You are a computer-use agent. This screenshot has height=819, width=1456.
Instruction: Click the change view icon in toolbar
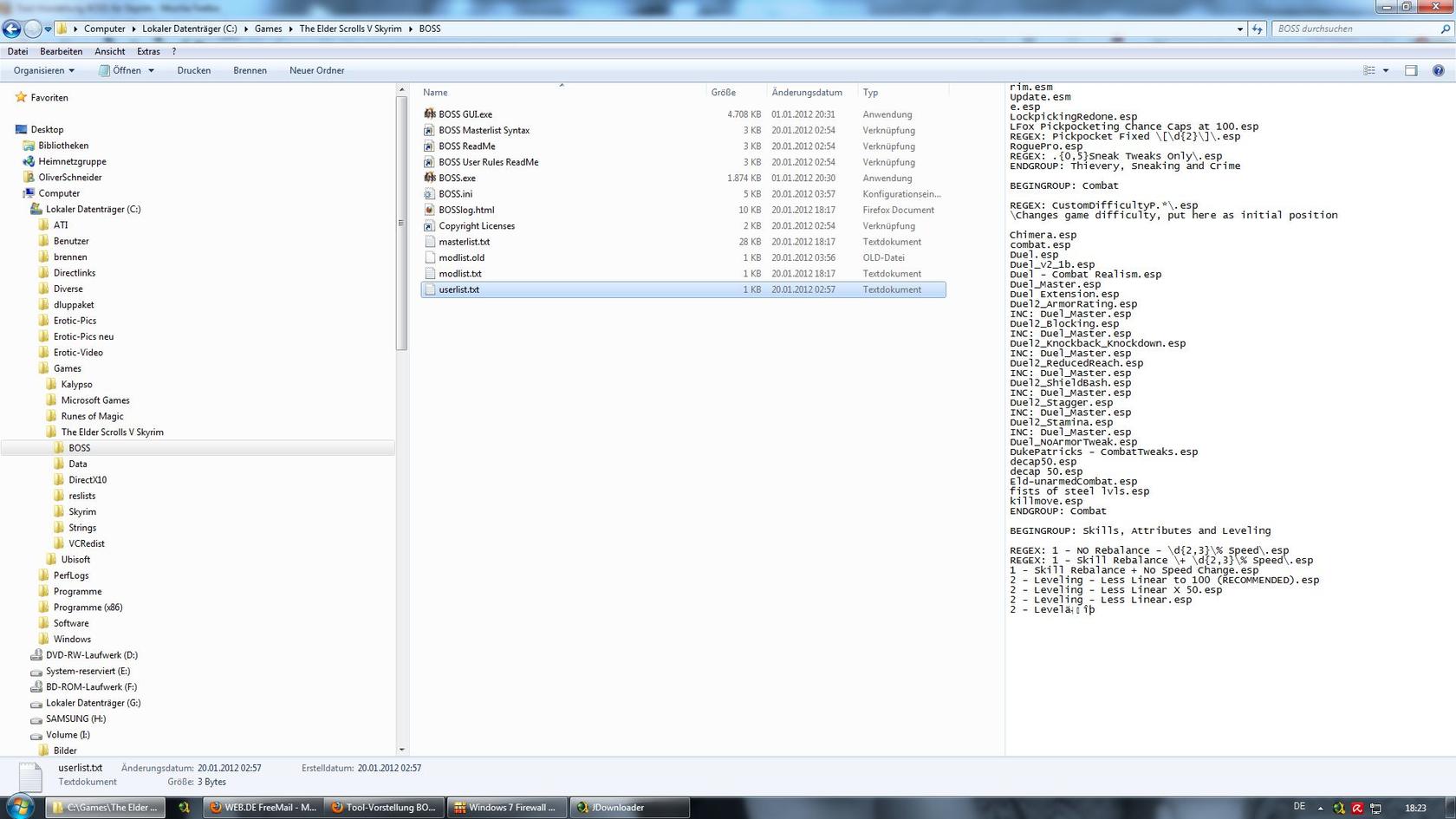point(1369,70)
